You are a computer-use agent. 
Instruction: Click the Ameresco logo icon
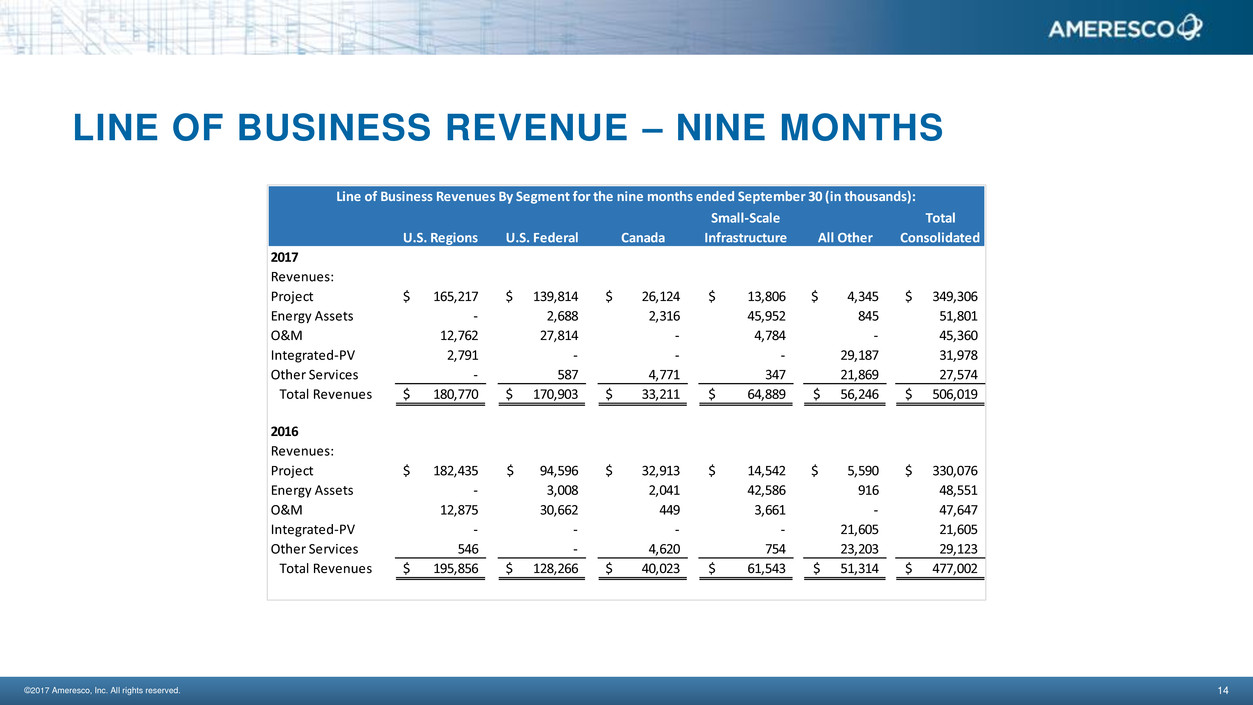(x=1189, y=27)
